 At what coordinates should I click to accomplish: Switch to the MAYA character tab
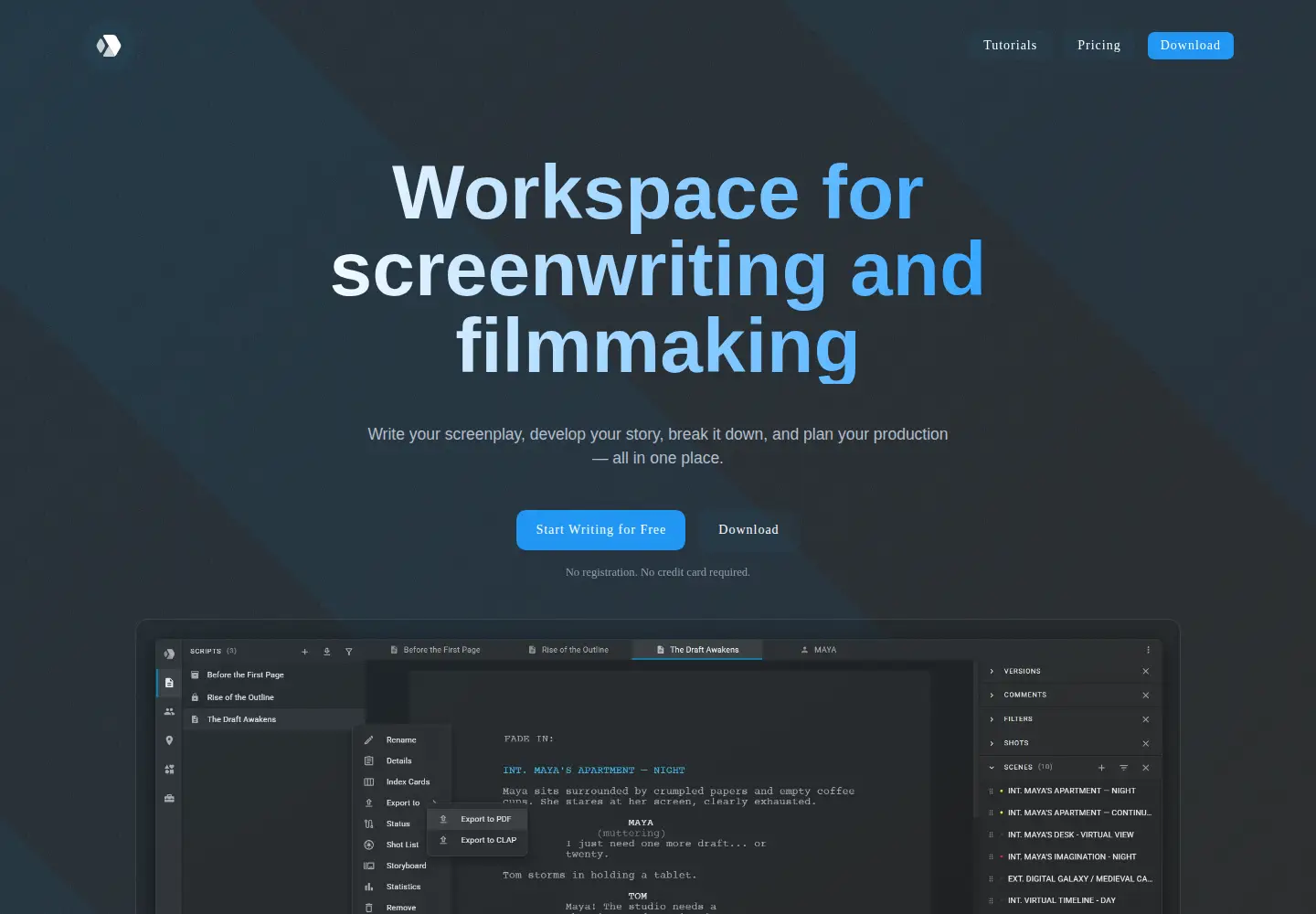coord(819,650)
